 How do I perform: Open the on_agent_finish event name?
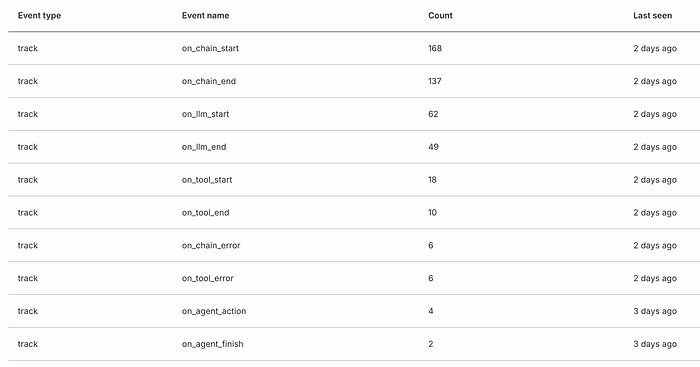(x=212, y=344)
